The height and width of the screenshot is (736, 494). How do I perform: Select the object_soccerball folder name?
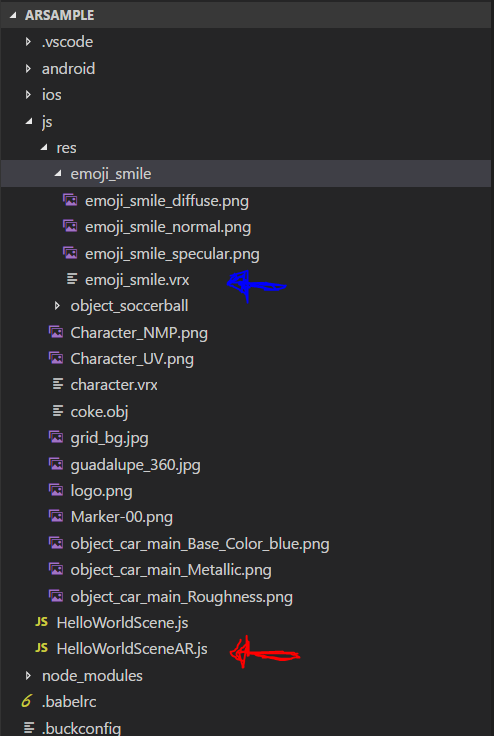(129, 306)
